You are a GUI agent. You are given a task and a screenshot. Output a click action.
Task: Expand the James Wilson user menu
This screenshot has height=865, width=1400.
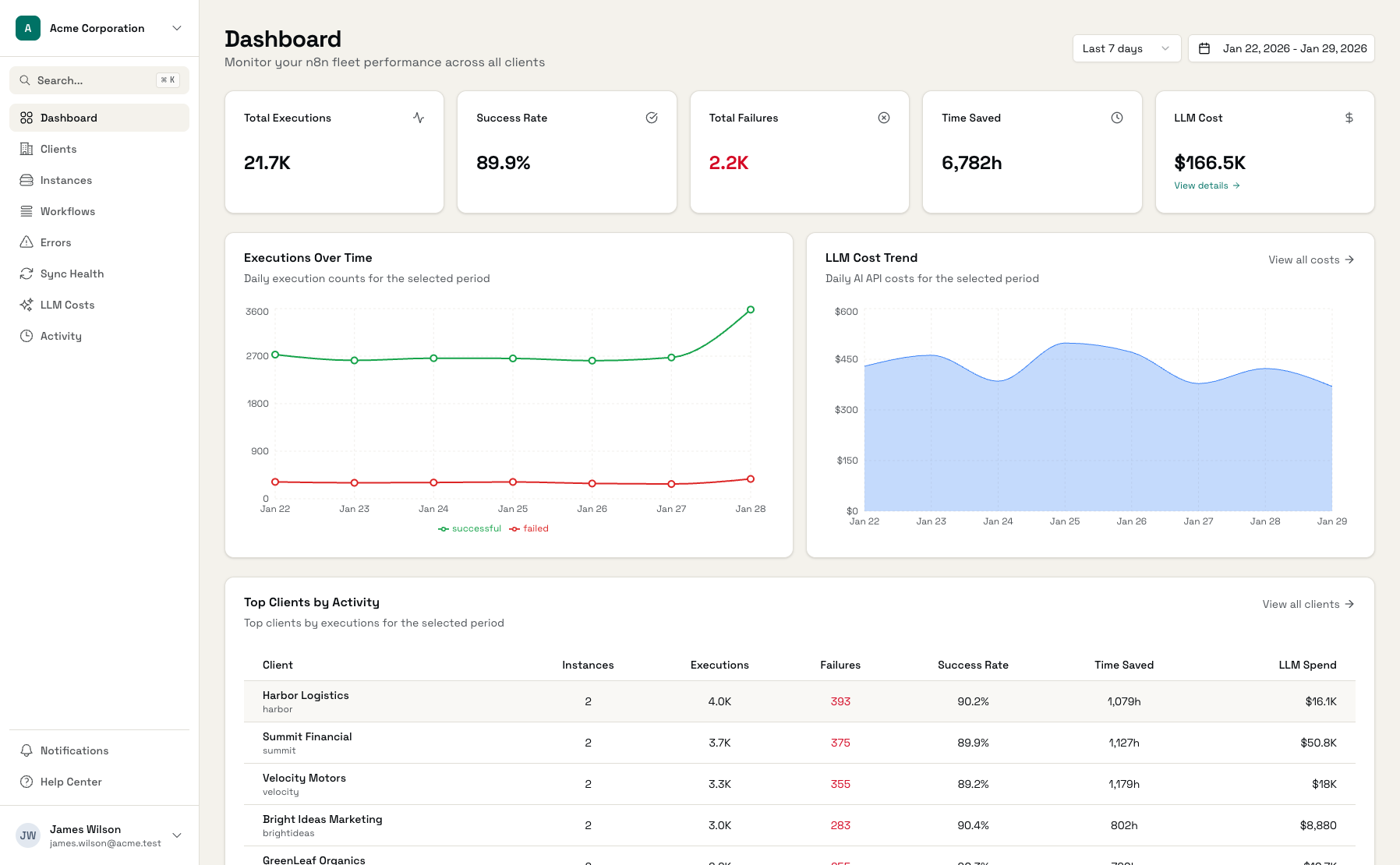[99, 835]
